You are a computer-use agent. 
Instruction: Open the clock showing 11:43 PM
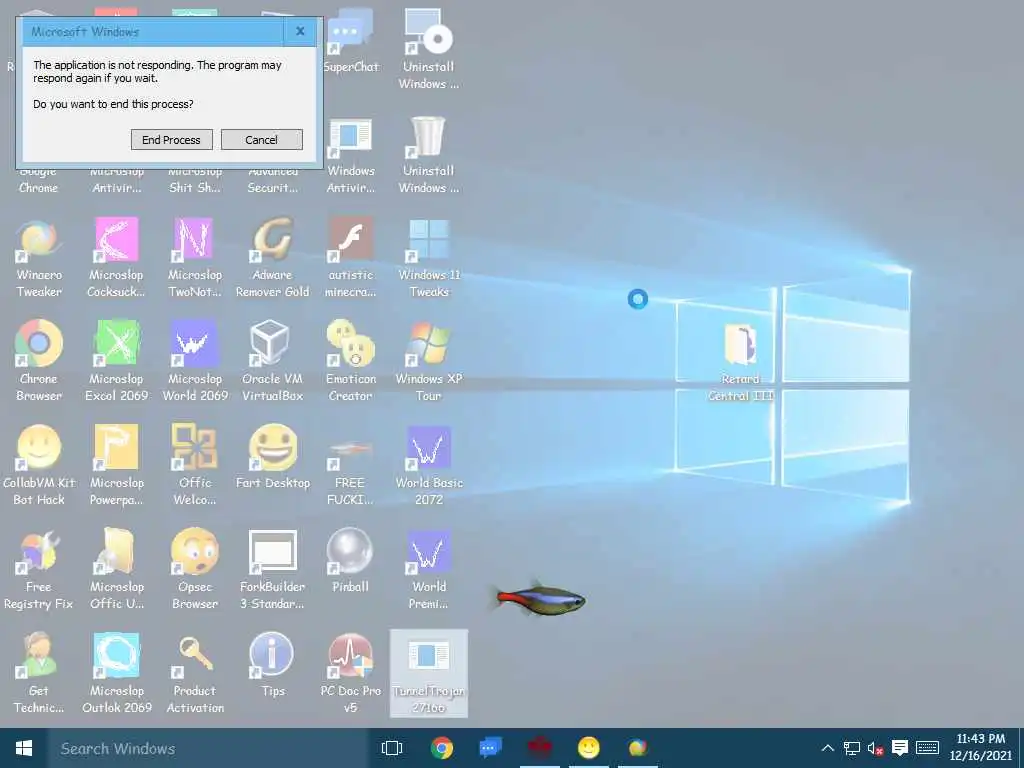pyautogui.click(x=981, y=747)
